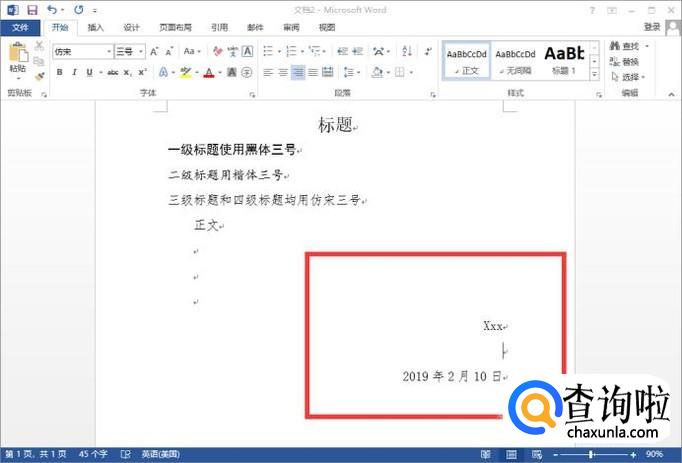Click the Print Layout view icon in status bar
Screen dimensions: 682x463
click(512, 454)
